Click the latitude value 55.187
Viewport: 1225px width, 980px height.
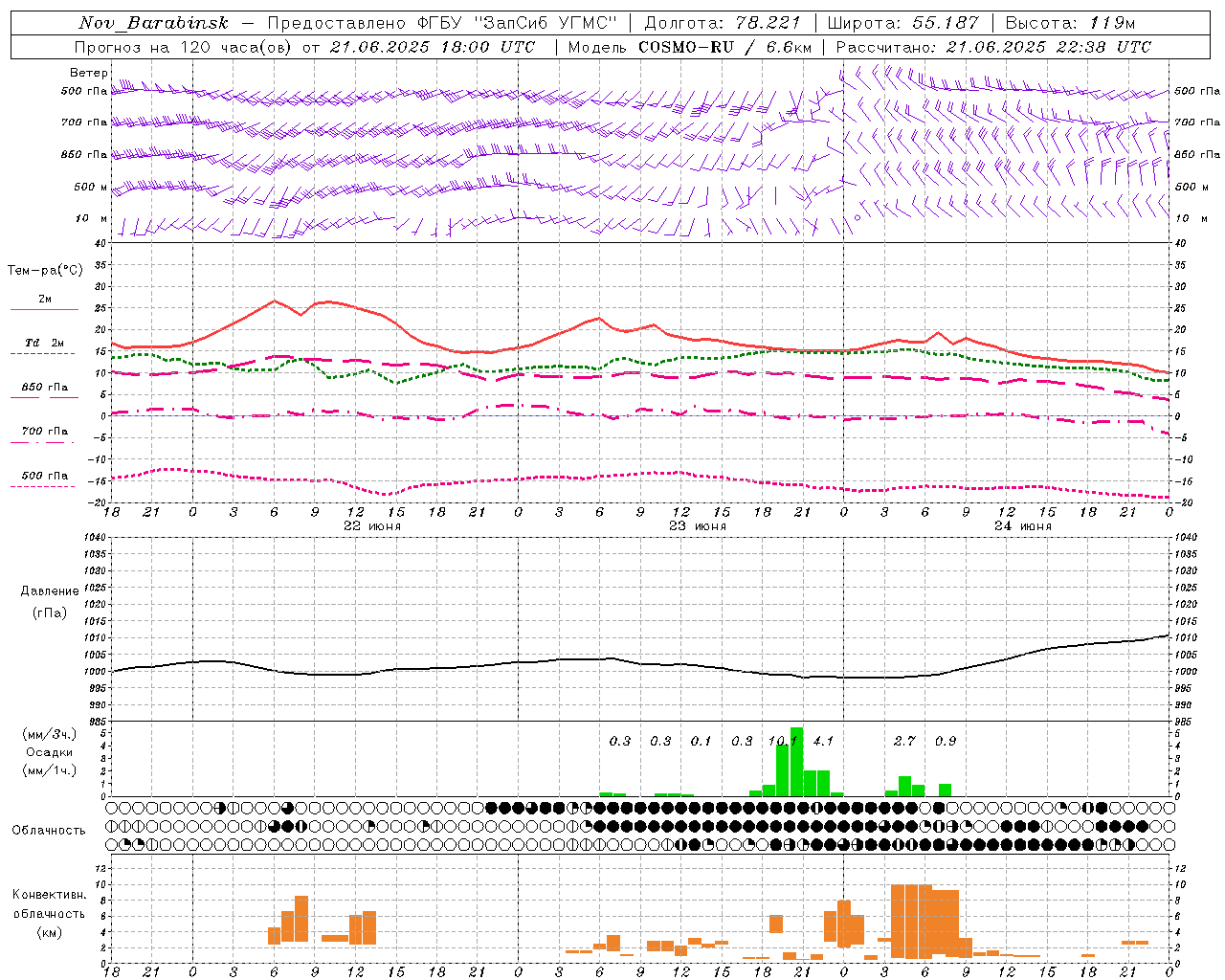tap(946, 23)
